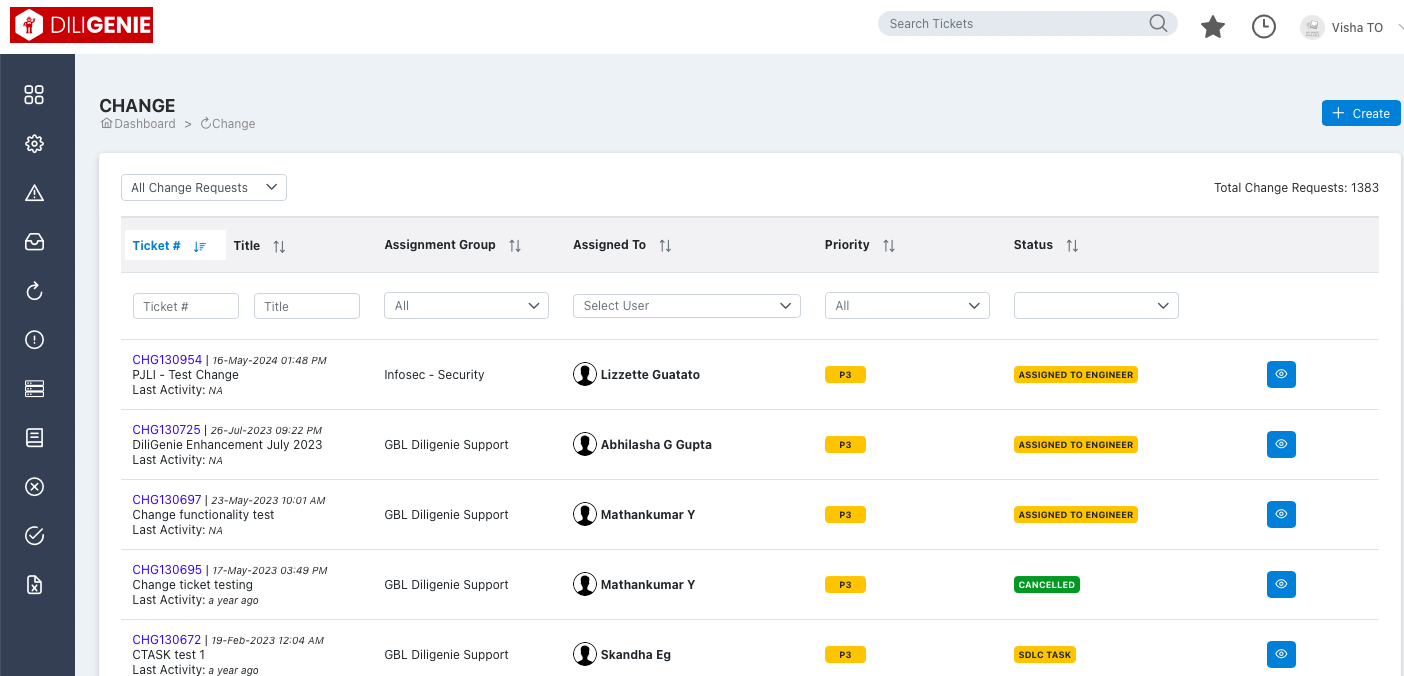1404x676 pixels.
Task: View details of ticket CHG130954
Action: click(x=1281, y=374)
